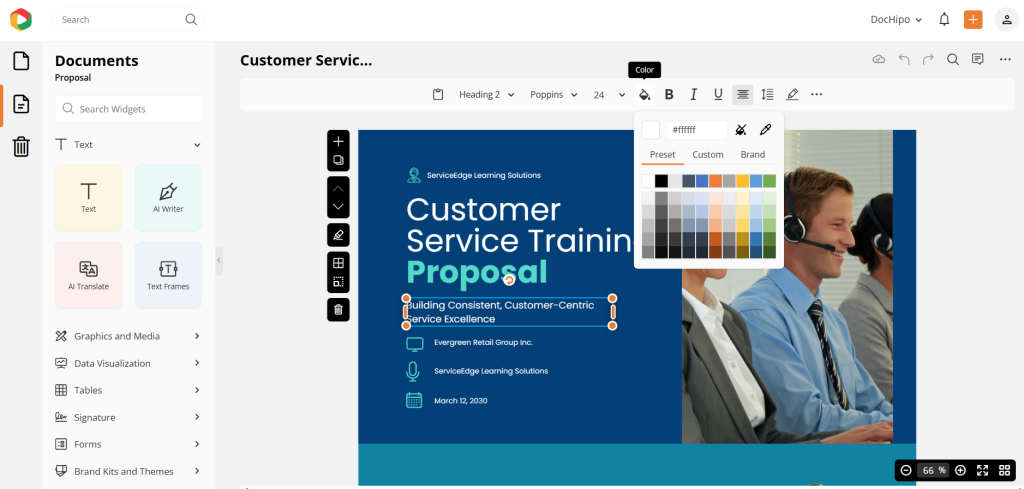This screenshot has width=1024, height=489.
Task: Open the AI Writer widget
Action: click(168, 198)
